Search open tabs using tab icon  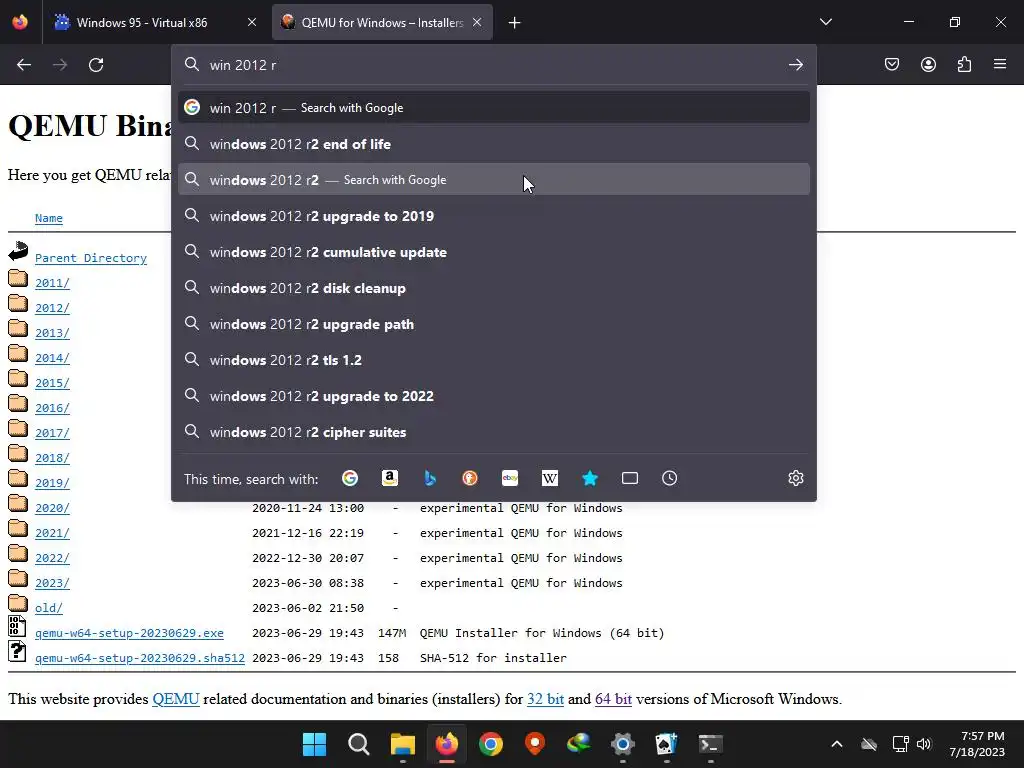(630, 479)
